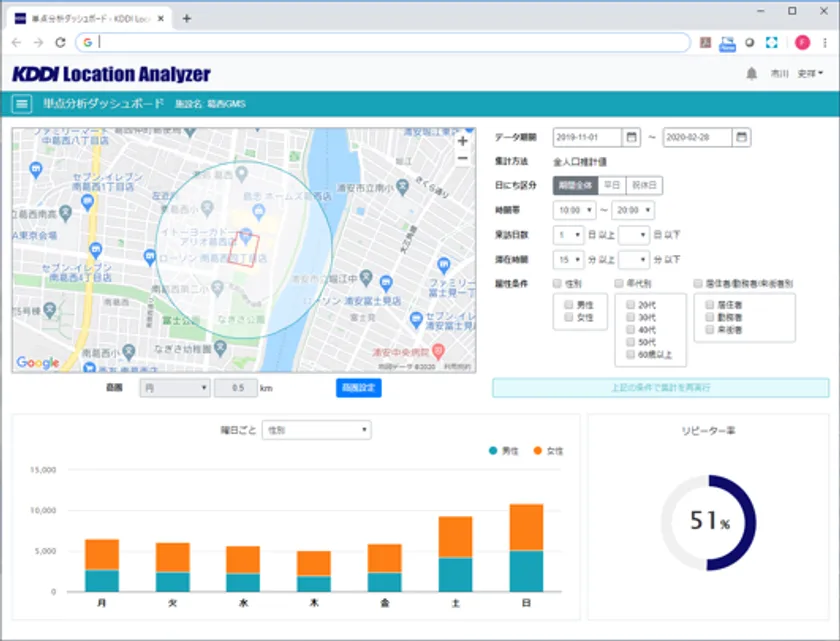Switch to the 祝休日 day-type tab
Viewport: 840px width, 641px height.
(x=644, y=185)
